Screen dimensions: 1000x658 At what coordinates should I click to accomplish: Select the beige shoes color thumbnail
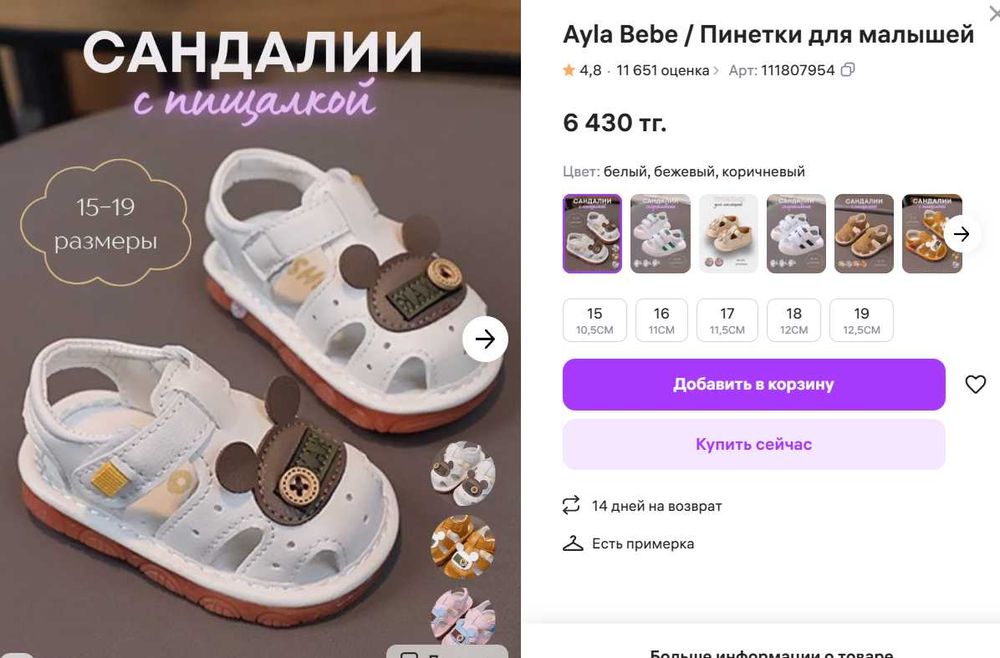[728, 234]
